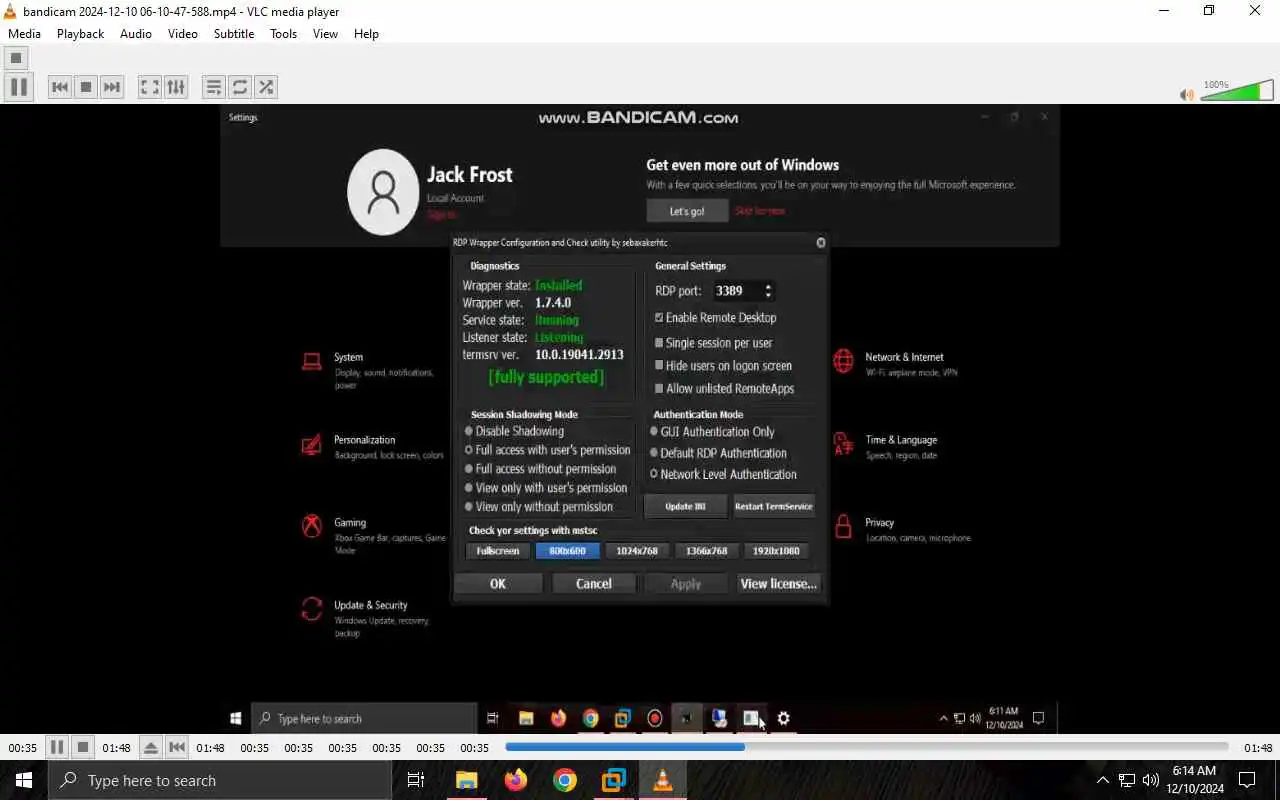The width and height of the screenshot is (1280, 800).
Task: Mute audio via VLC speaker icon
Action: tap(1186, 94)
